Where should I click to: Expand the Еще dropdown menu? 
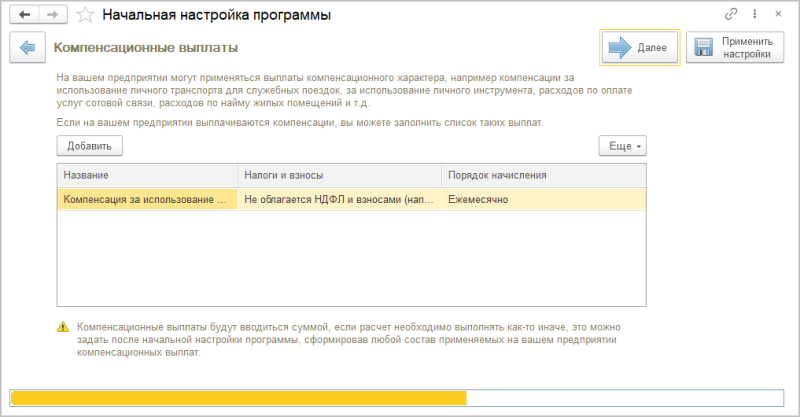pyautogui.click(x=622, y=146)
